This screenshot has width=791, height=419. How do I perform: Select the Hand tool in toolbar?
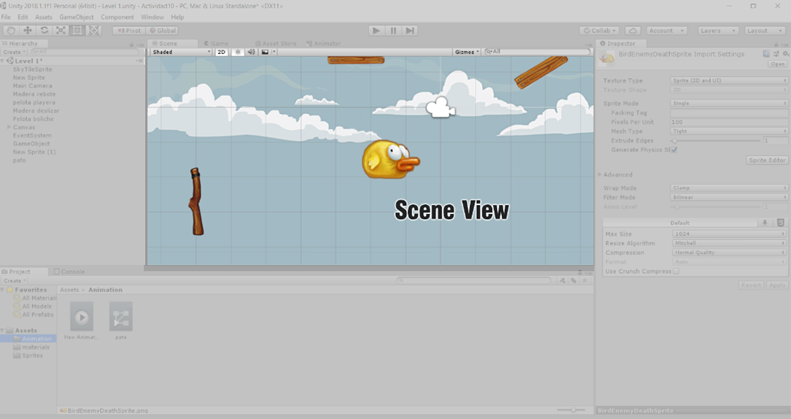pos(11,30)
